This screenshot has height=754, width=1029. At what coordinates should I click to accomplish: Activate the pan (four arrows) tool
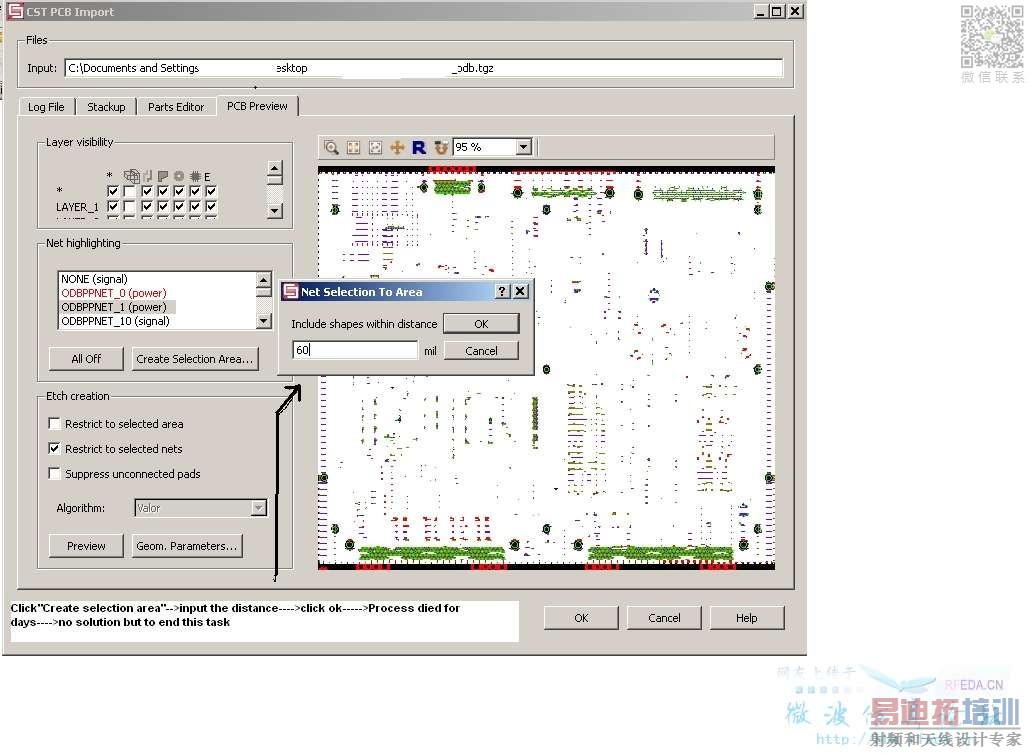click(x=397, y=148)
